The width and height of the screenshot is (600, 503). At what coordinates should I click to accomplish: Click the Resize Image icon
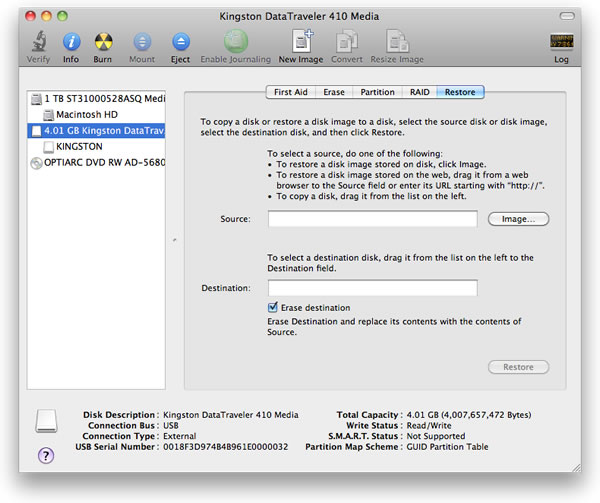398,42
